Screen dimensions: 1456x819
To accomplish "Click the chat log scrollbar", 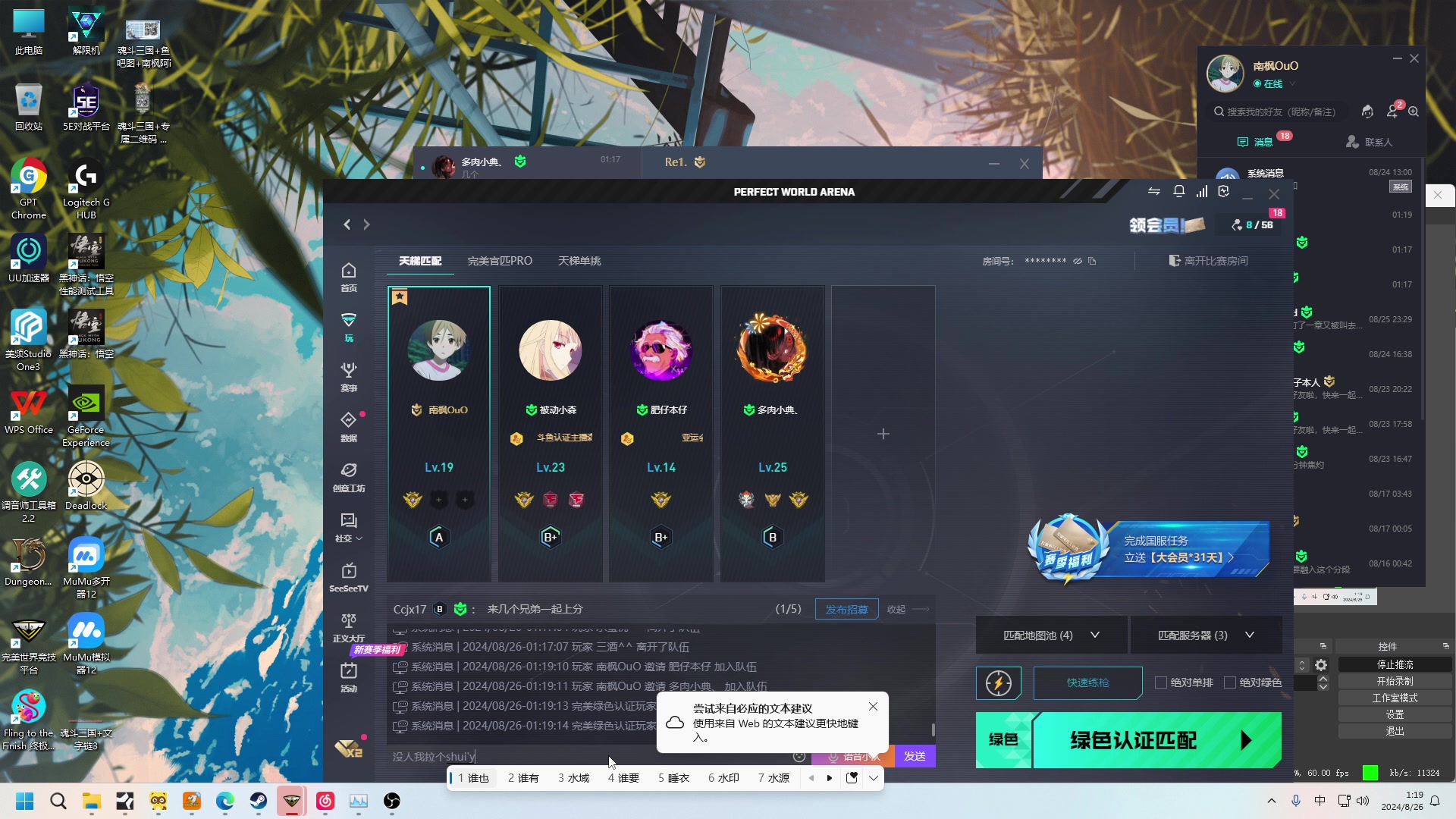I will (933, 729).
